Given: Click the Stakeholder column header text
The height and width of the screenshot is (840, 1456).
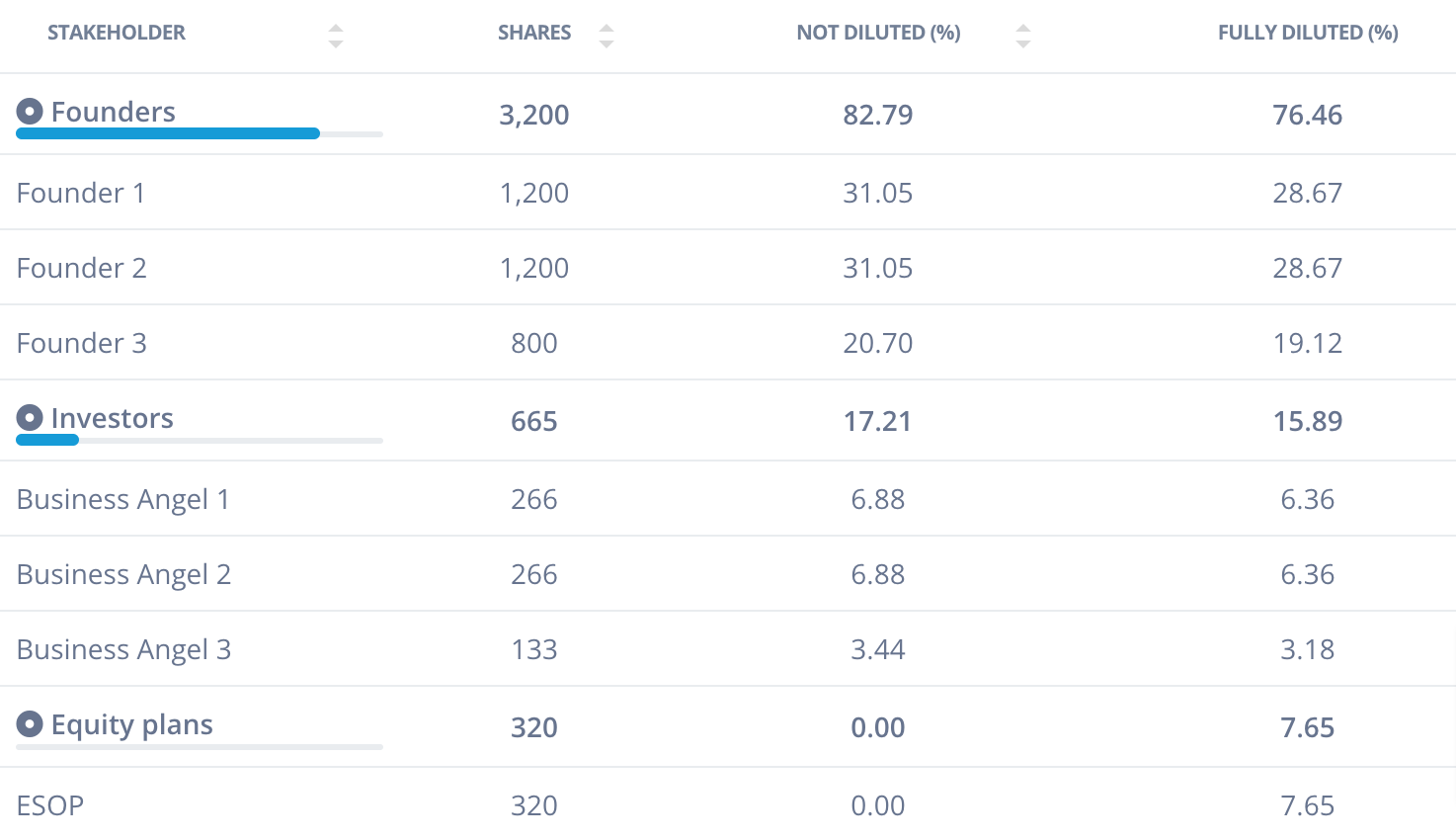Looking at the screenshot, I should (x=117, y=33).
